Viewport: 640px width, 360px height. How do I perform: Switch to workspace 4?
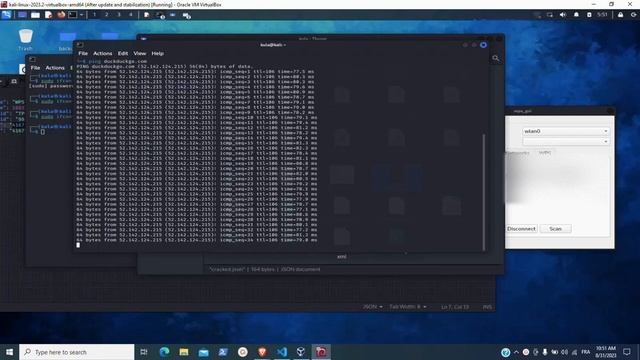coord(131,14)
